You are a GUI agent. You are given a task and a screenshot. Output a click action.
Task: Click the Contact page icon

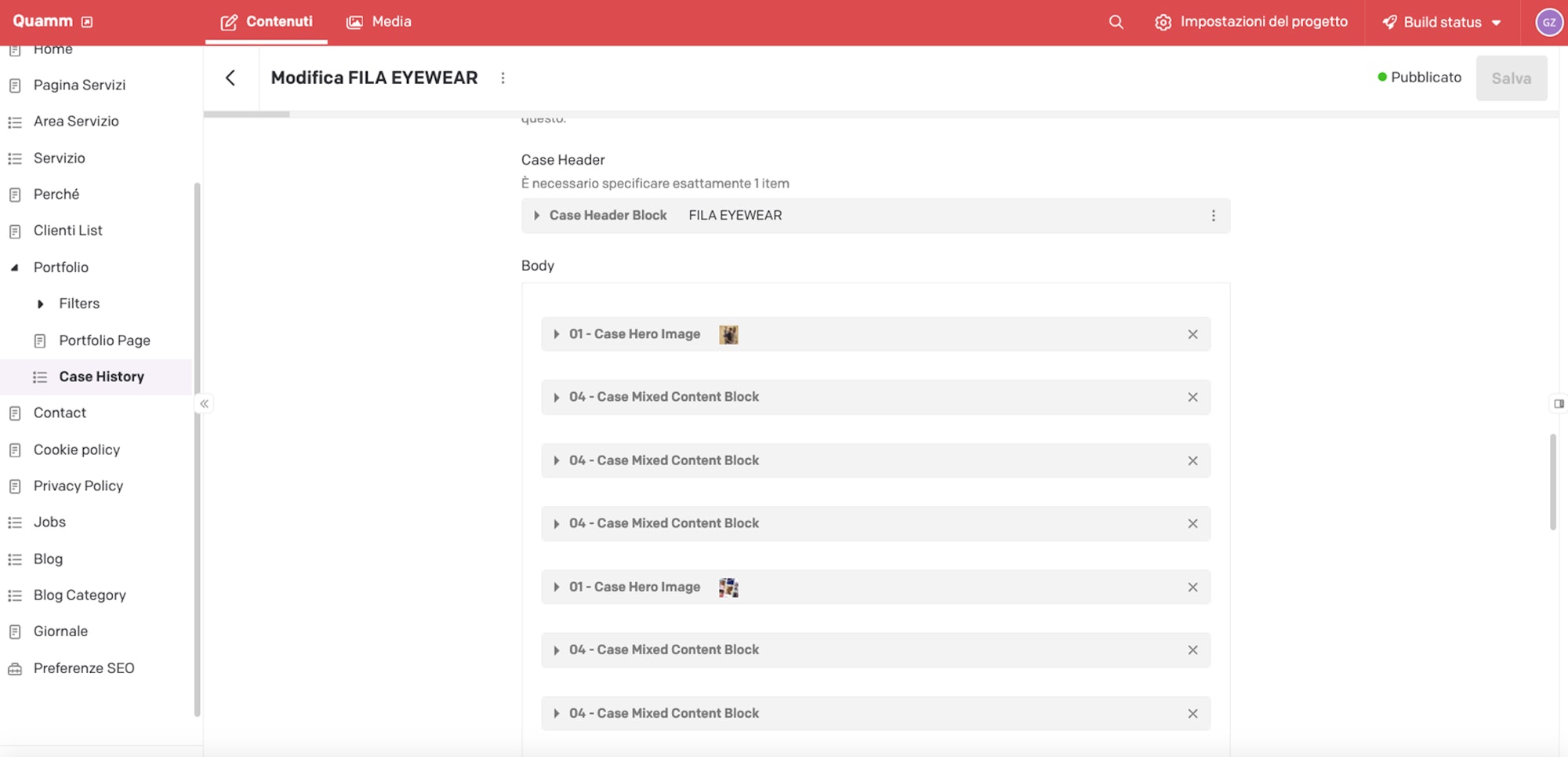15,413
